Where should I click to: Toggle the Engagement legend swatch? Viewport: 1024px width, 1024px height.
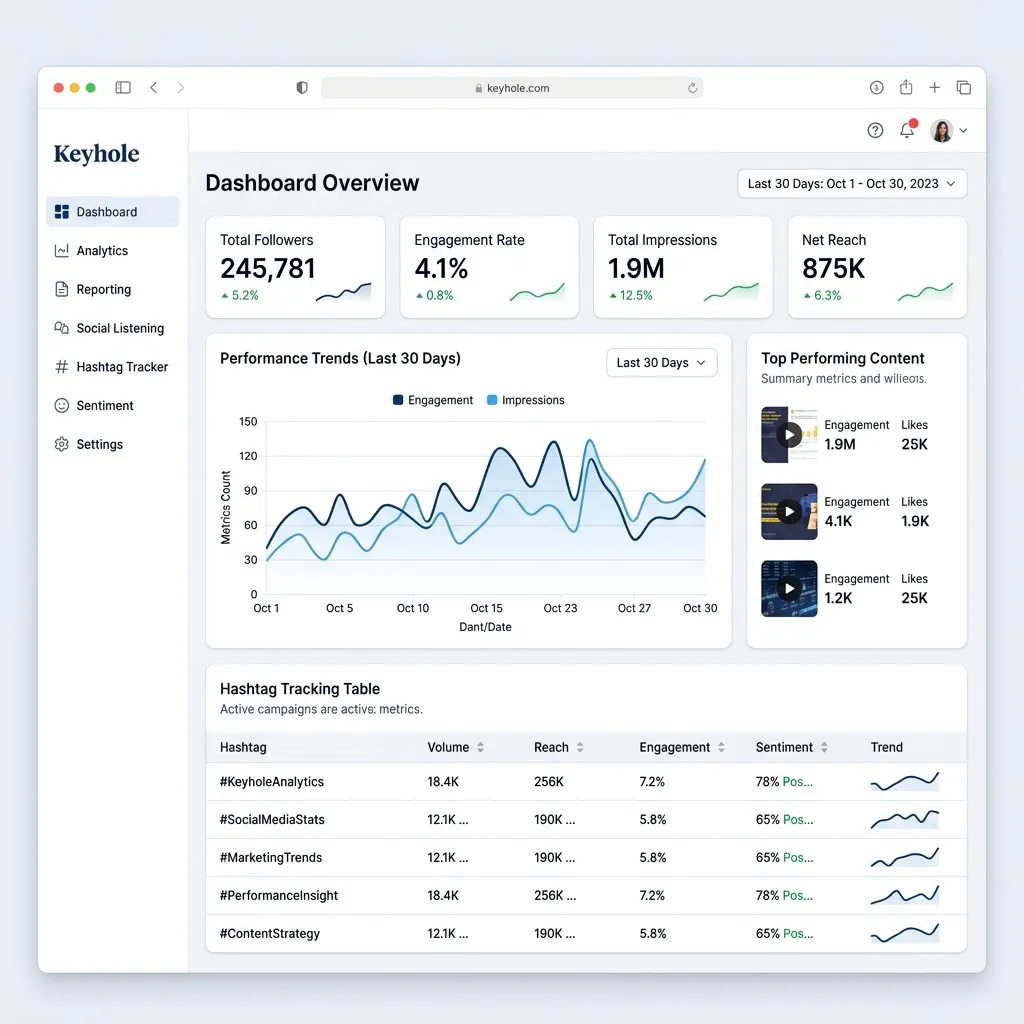pyautogui.click(x=398, y=400)
